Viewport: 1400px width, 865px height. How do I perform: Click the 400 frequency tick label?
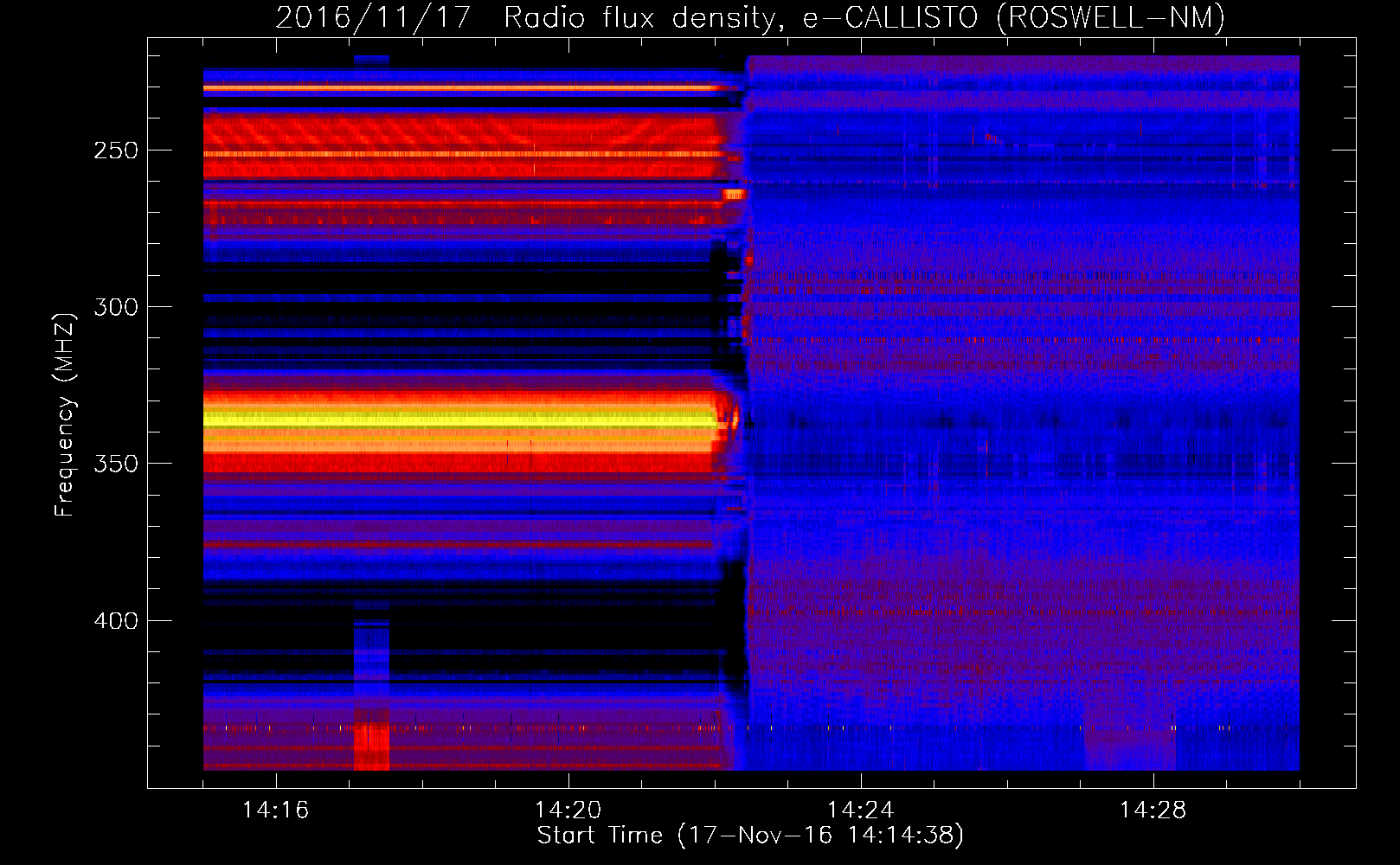pos(116,621)
